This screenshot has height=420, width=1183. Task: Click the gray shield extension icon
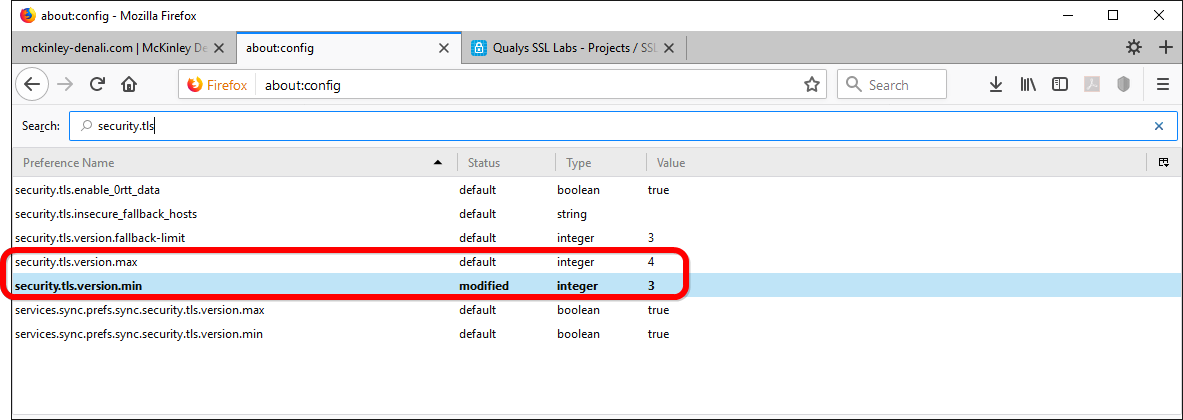click(1123, 85)
